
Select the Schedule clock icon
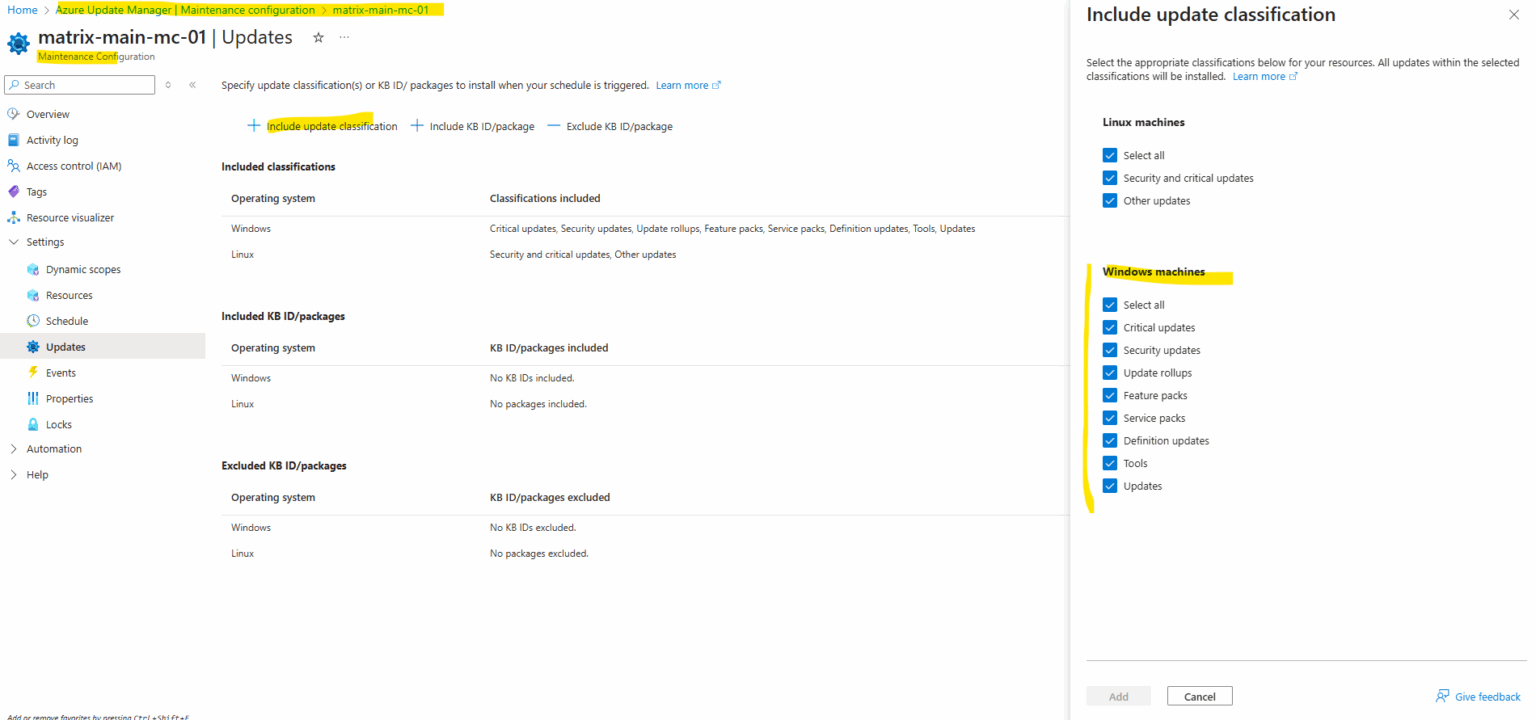pyautogui.click(x=31, y=320)
